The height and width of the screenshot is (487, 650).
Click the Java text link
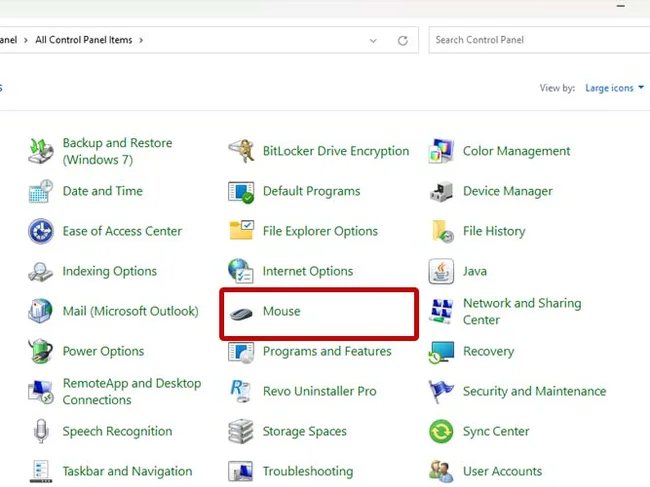tap(475, 271)
